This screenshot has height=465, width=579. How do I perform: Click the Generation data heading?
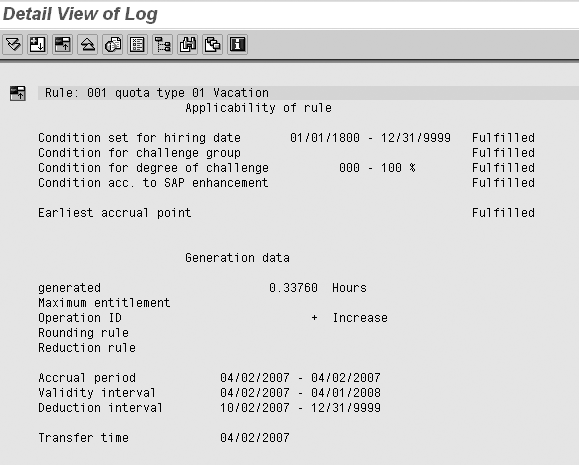(x=237, y=257)
